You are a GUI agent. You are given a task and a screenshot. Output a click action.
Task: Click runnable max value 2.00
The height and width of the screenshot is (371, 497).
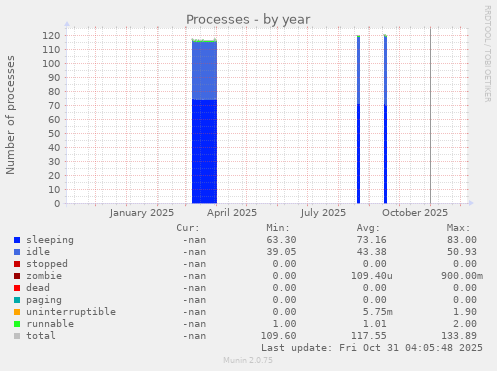465,324
